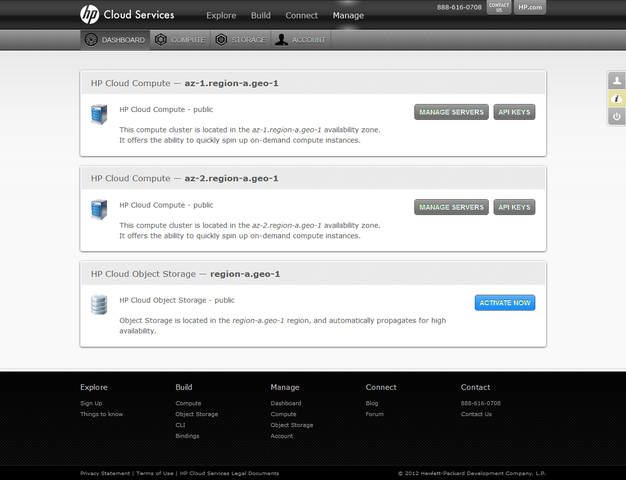Follow the Bindings link in footer
This screenshot has height=480, width=626.
(x=187, y=436)
